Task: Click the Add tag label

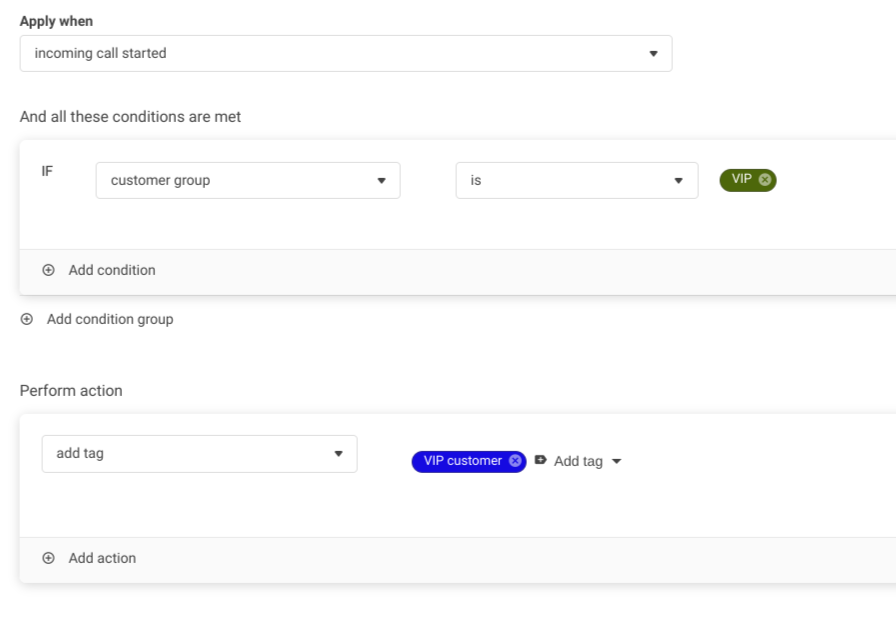Action: (x=578, y=461)
